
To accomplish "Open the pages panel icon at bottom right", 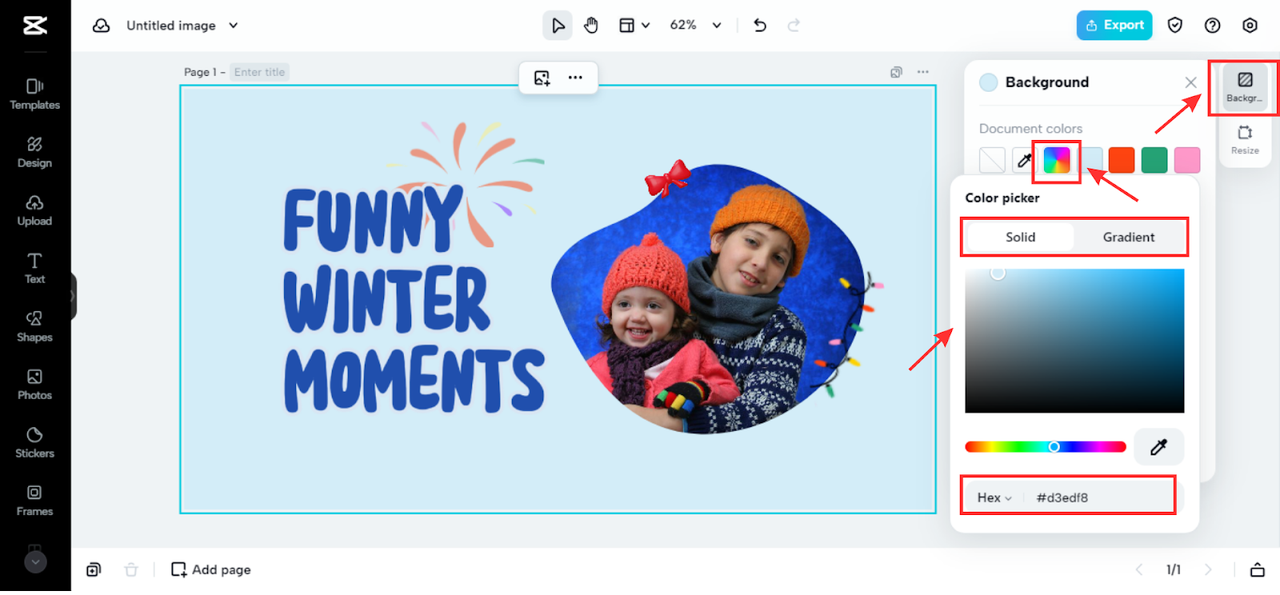I will (1257, 569).
